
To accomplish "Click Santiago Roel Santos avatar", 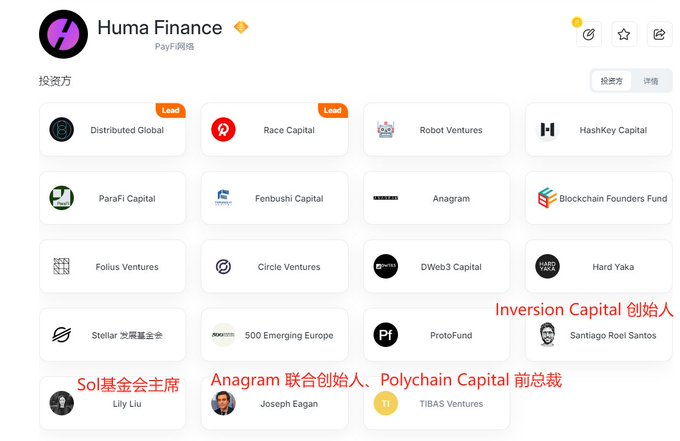I will point(547,335).
